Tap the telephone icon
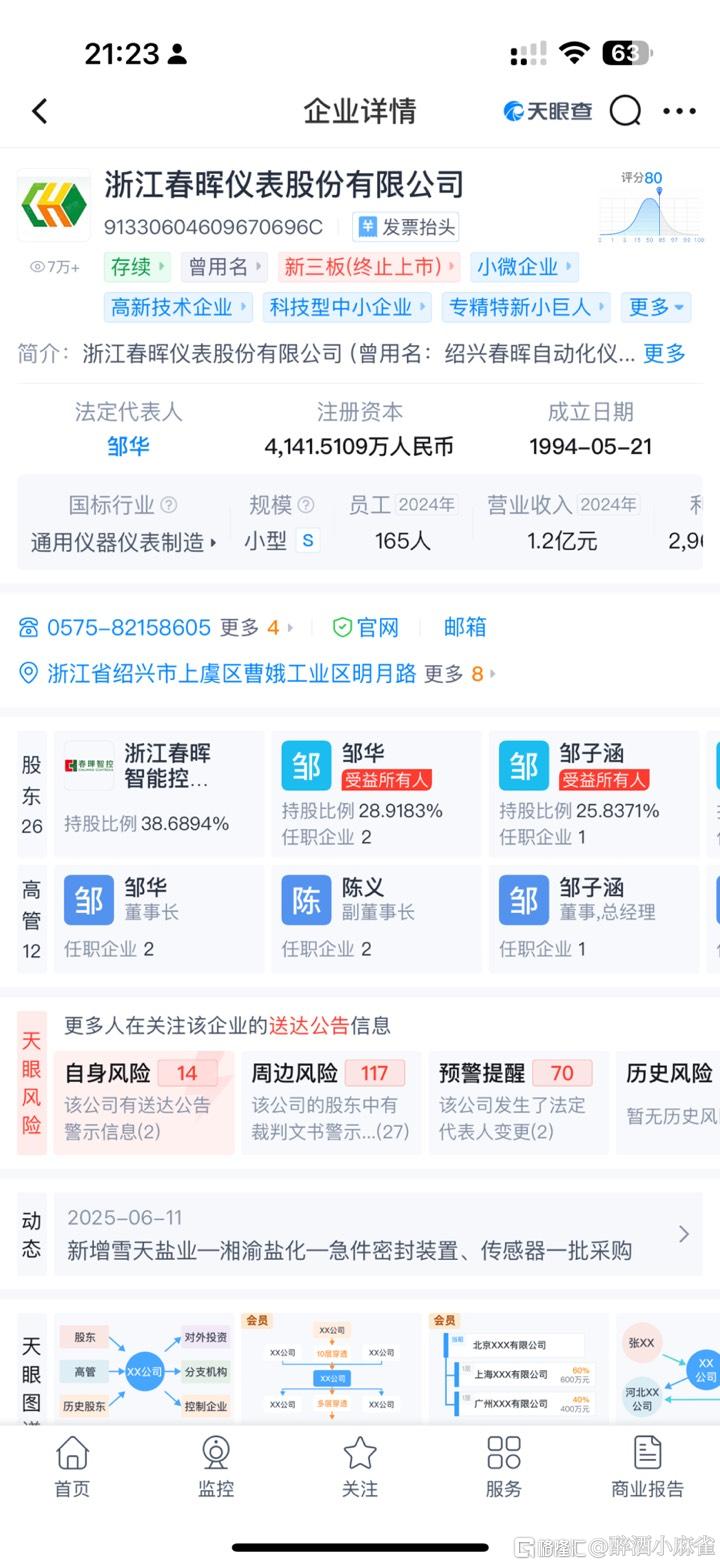The width and height of the screenshot is (720, 1565). coord(29,627)
